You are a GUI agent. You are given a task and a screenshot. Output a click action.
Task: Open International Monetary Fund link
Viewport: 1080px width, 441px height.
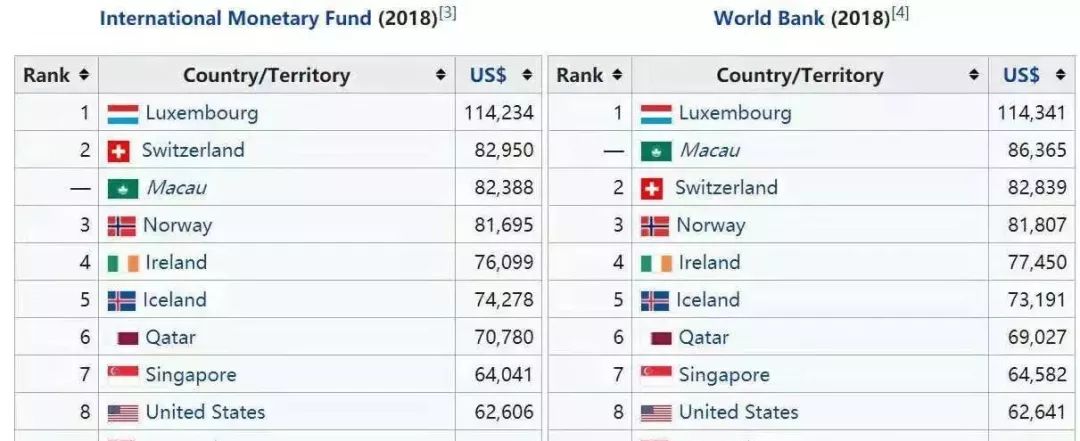pos(236,18)
